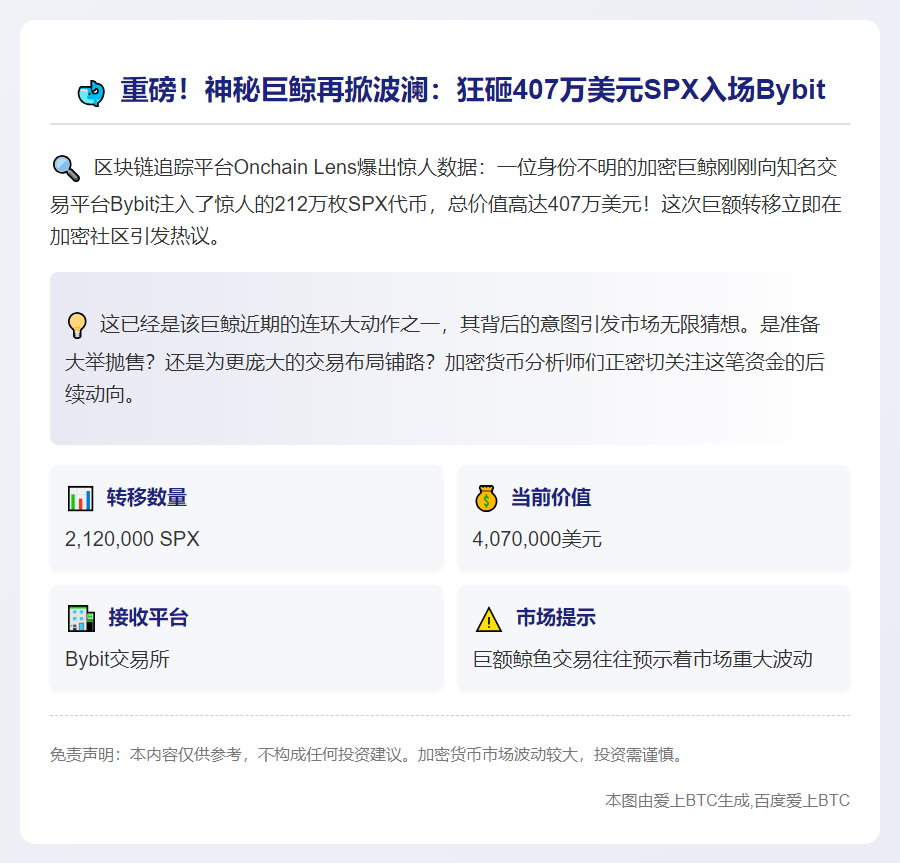
Task: Click the value 2,120,000 SPX
Action: pyautogui.click(x=132, y=539)
